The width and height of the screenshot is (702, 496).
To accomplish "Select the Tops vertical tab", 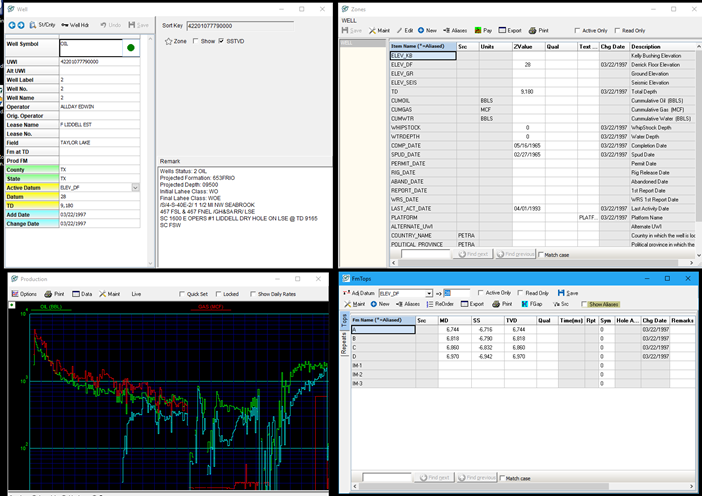I will (x=345, y=320).
